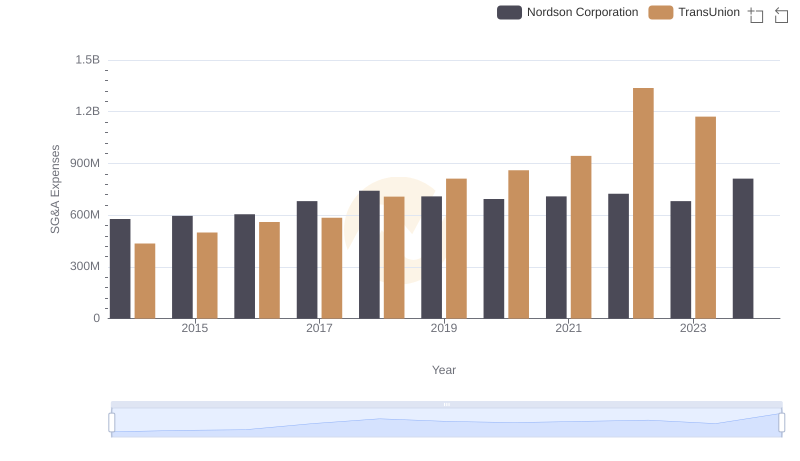Screen dimensions: 800x461
Task: Click the 900M y-axis label
Action: (x=85, y=163)
